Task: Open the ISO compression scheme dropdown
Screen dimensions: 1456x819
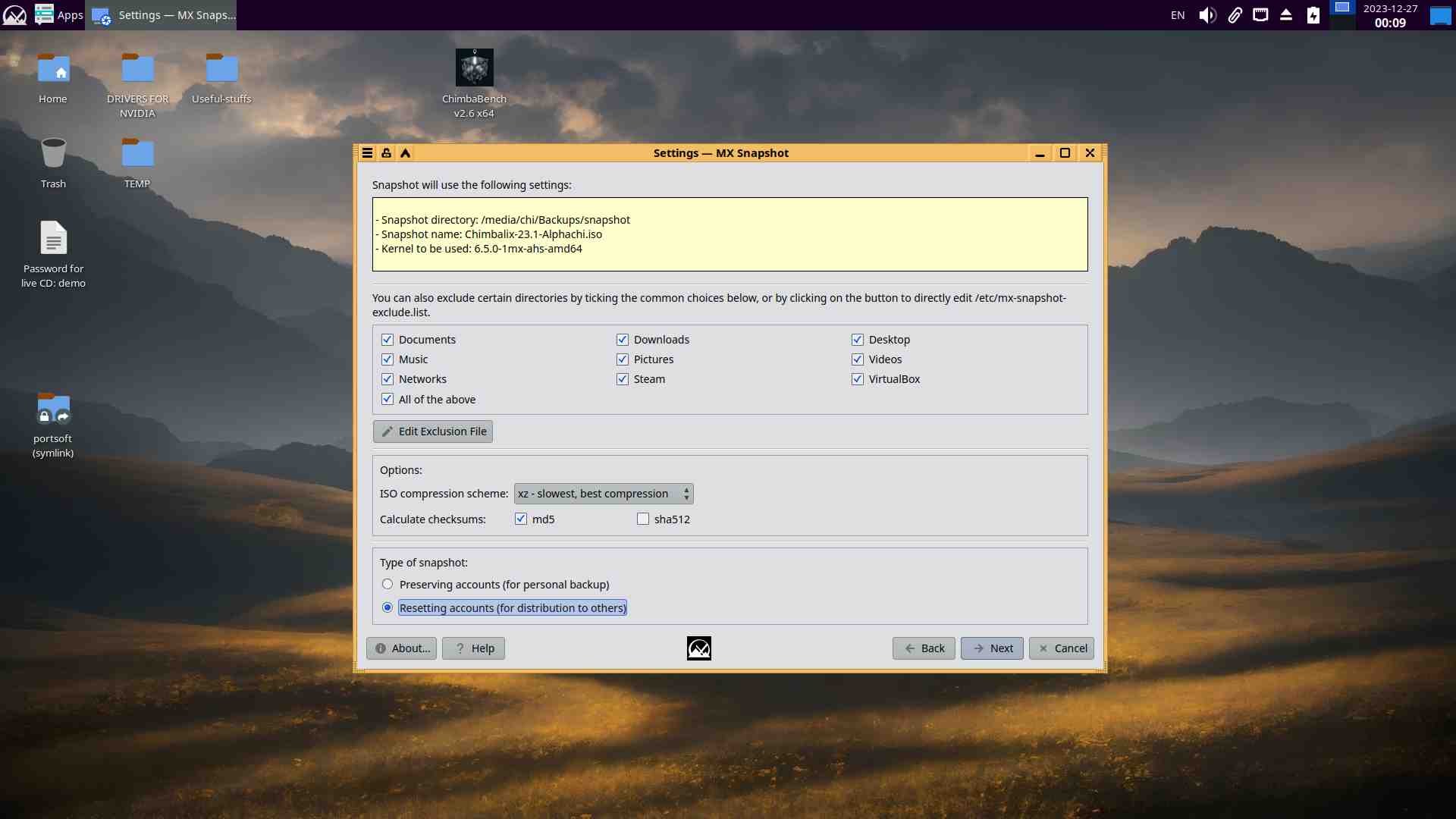Action: point(604,494)
